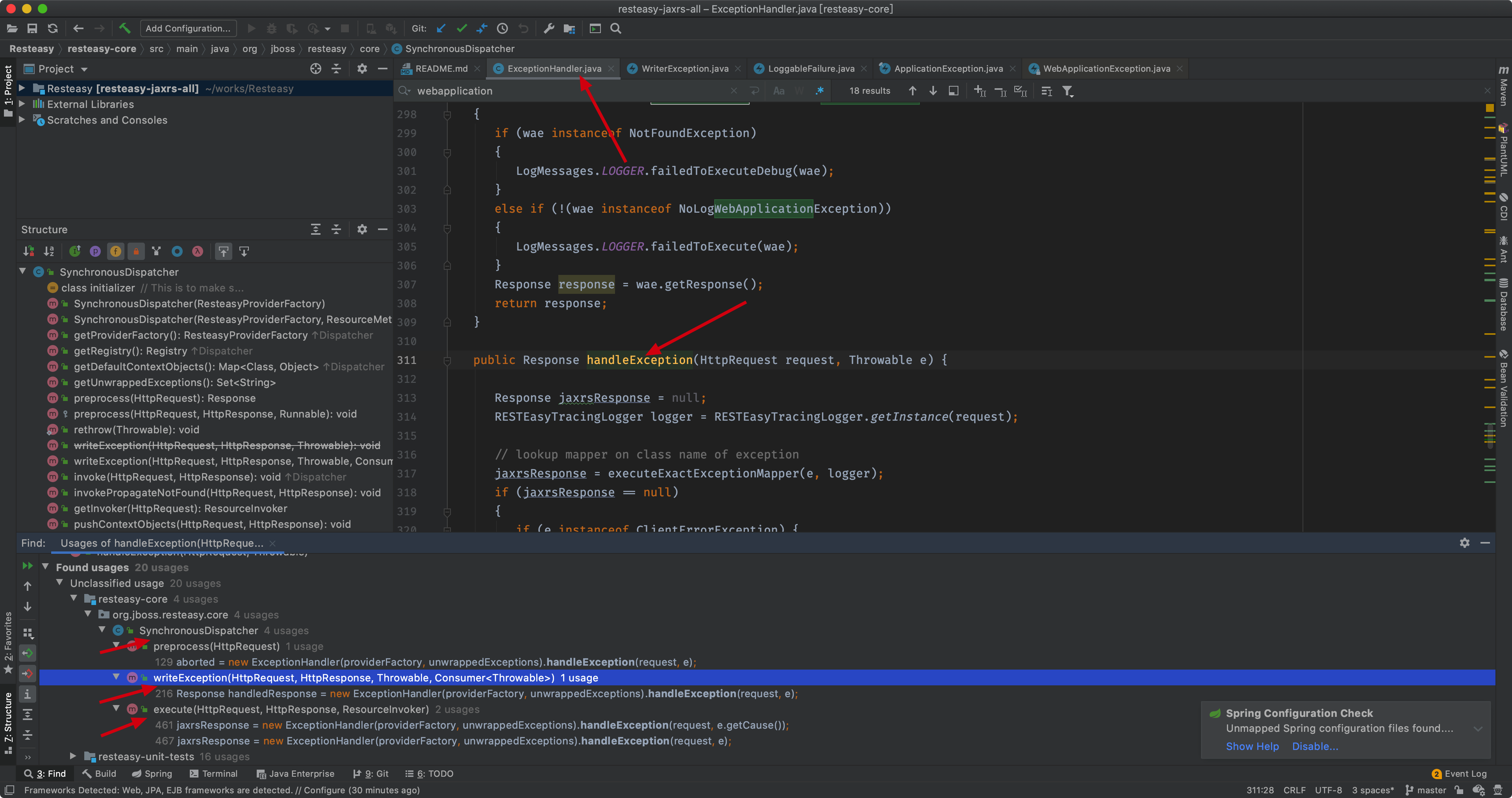Click Show Help link in notification

click(1252, 746)
